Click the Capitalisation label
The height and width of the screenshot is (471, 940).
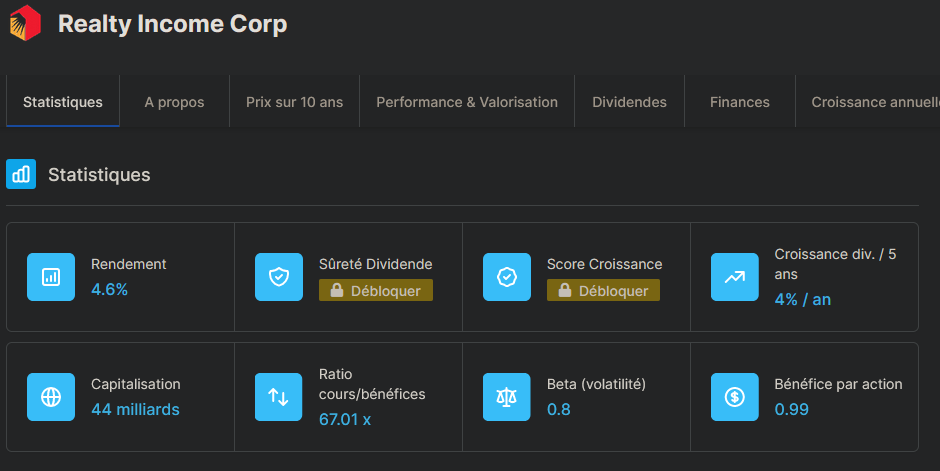coord(135,384)
